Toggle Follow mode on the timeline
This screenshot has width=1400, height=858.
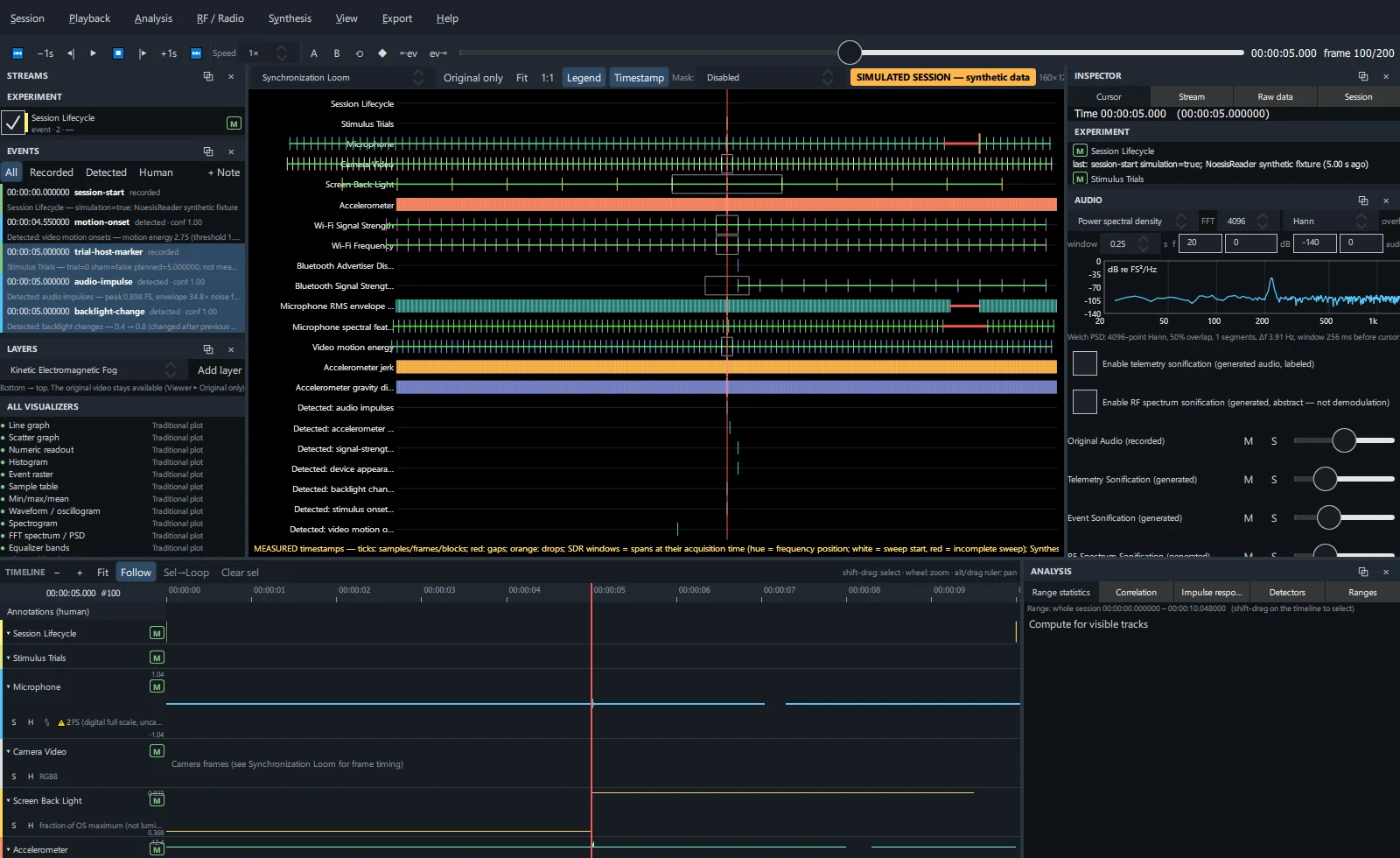point(136,573)
